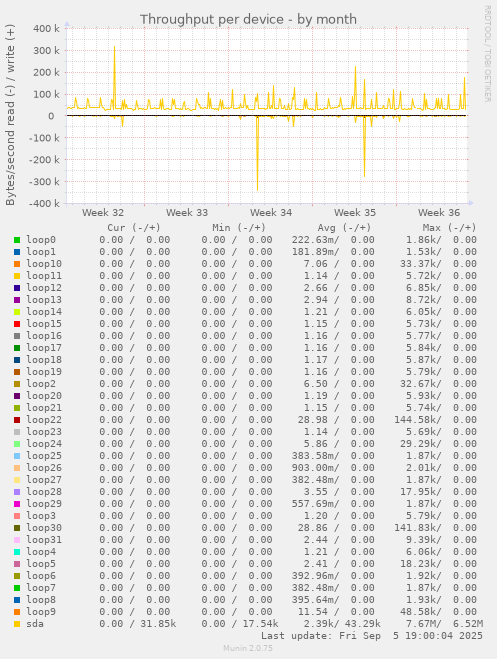Click the loop13 purple color swatch
Image resolution: width=497 pixels, height=659 pixels.
[x=17, y=300]
